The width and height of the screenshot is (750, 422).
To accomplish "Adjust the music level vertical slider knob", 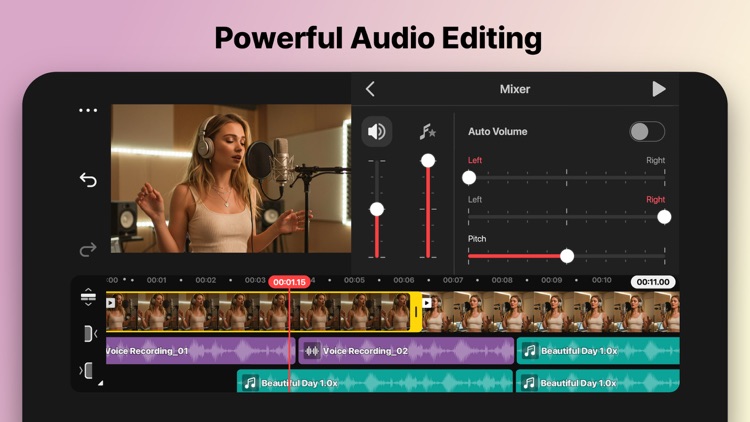I will pyautogui.click(x=428, y=160).
